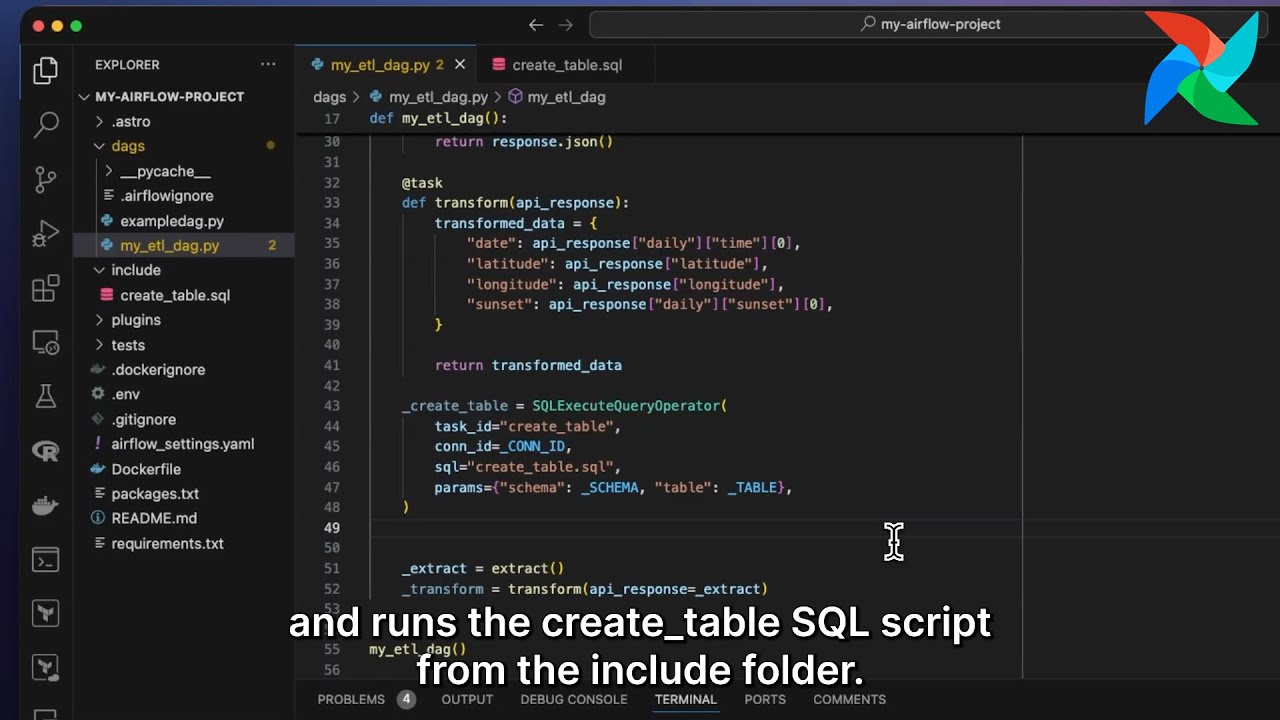Open the R extension view

[45, 451]
